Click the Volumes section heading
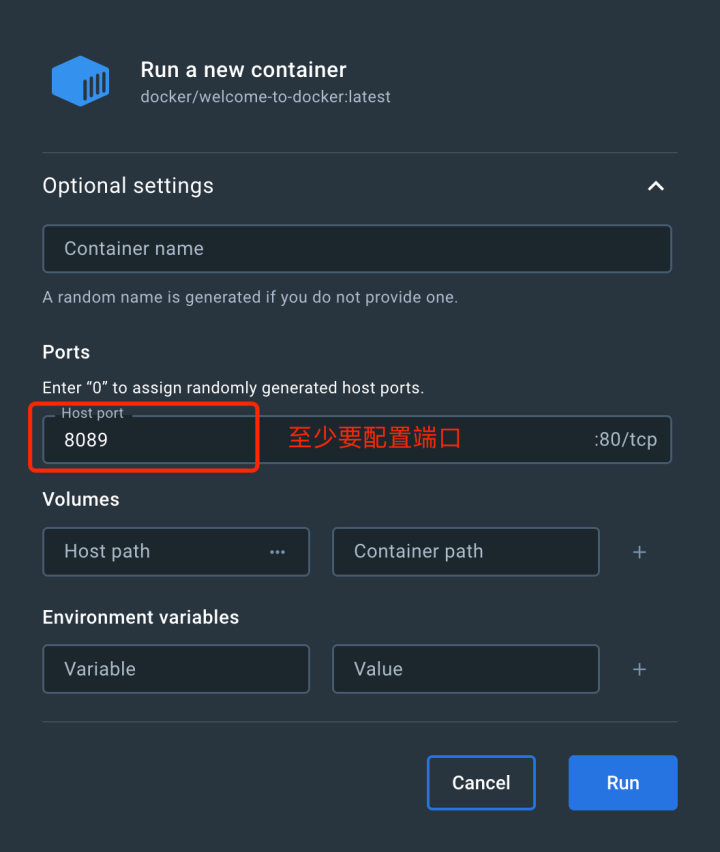720x852 pixels. (81, 499)
